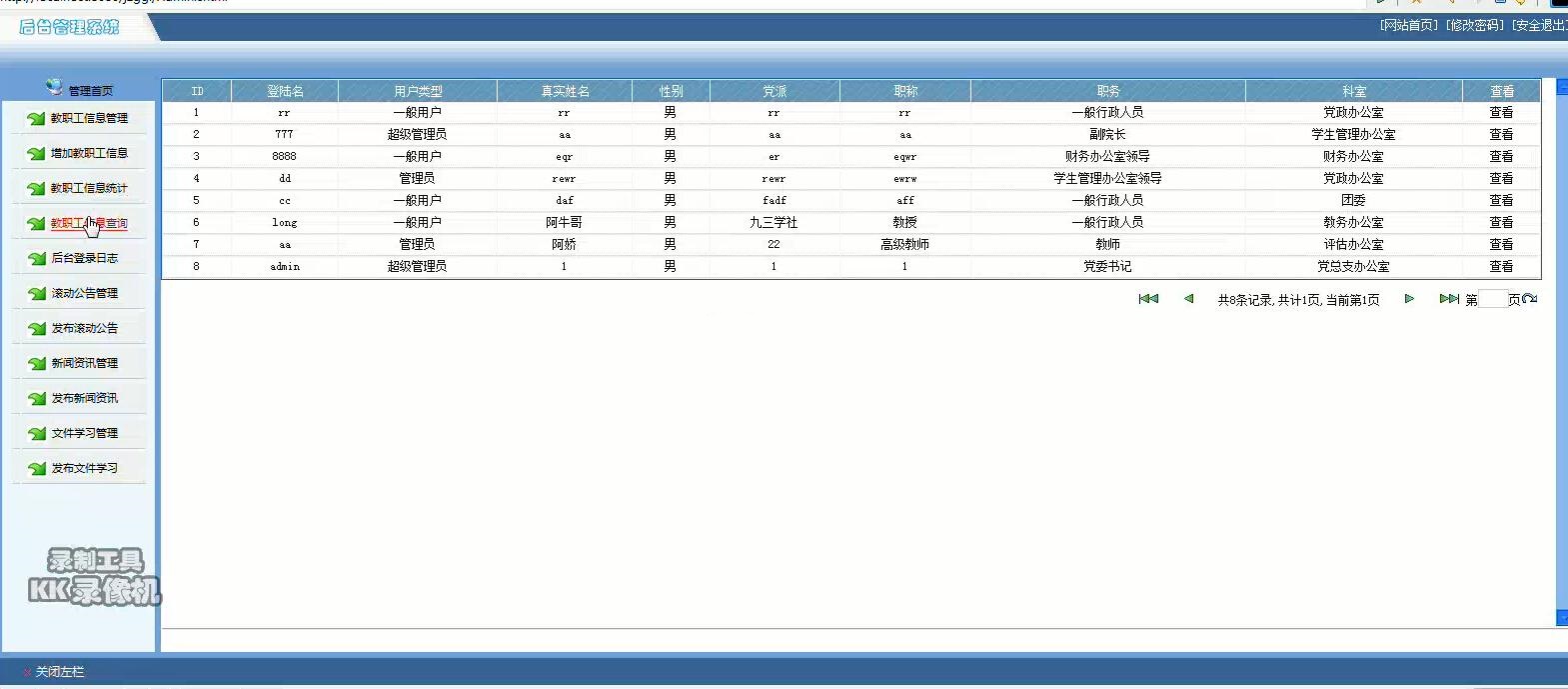Go to previous page arrow icon
Viewport: 1568px width, 689px height.
click(x=1188, y=298)
